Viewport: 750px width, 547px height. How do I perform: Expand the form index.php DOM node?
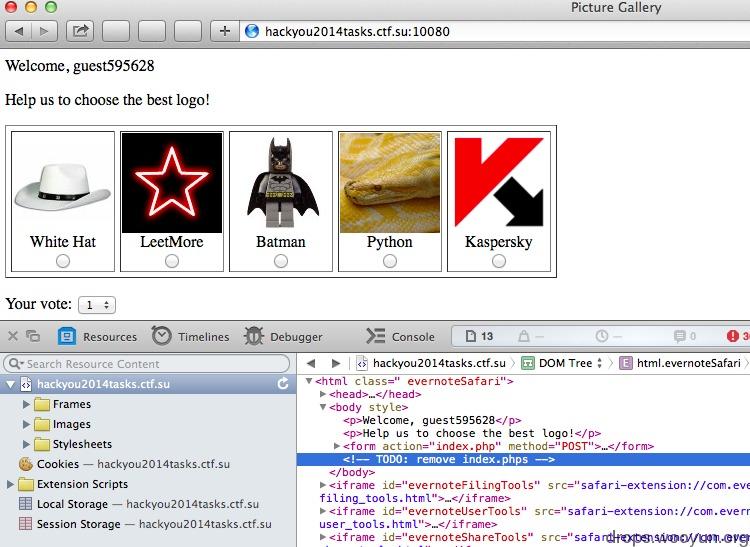(x=337, y=446)
